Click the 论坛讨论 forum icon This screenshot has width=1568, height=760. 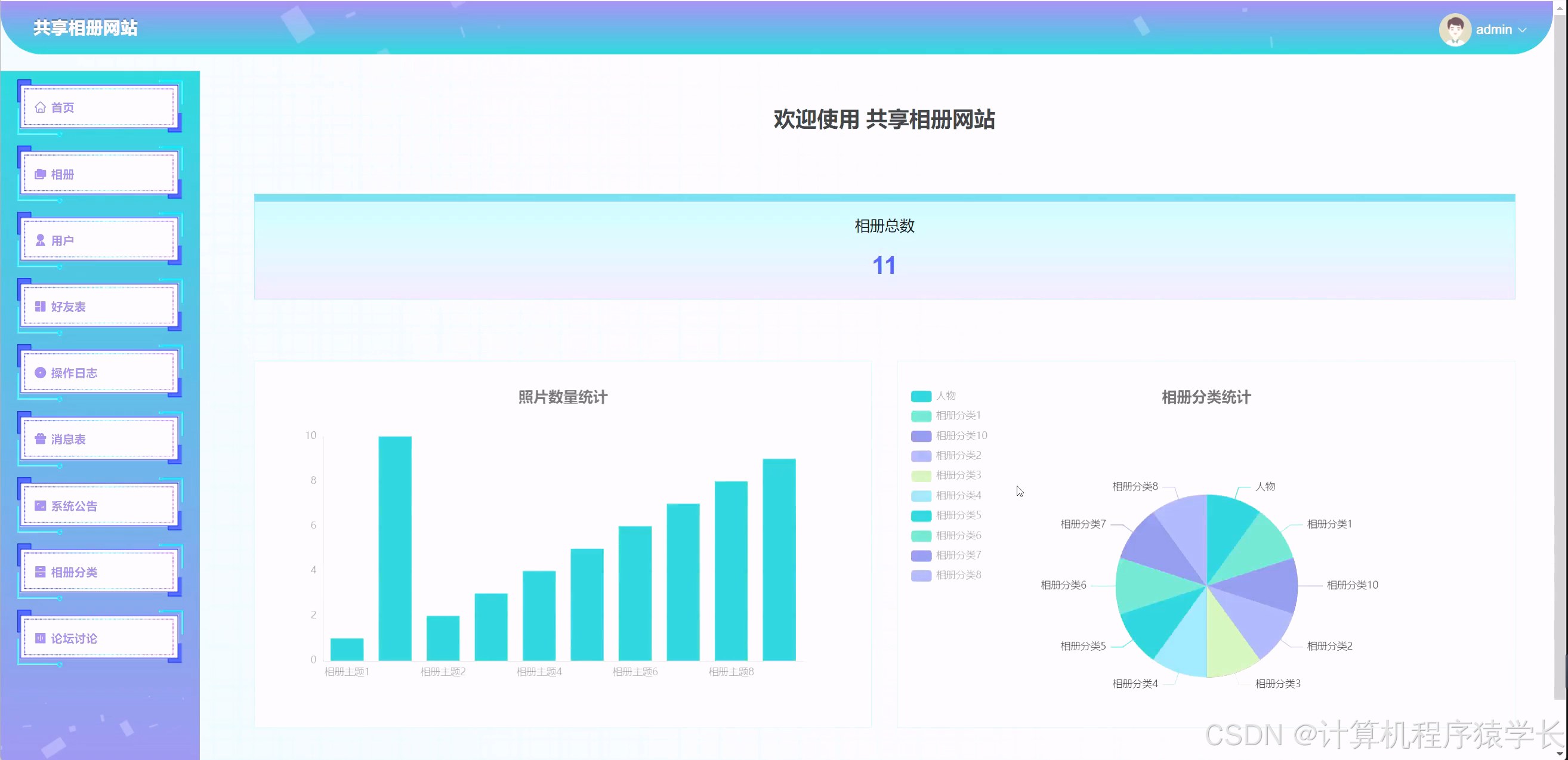40,638
